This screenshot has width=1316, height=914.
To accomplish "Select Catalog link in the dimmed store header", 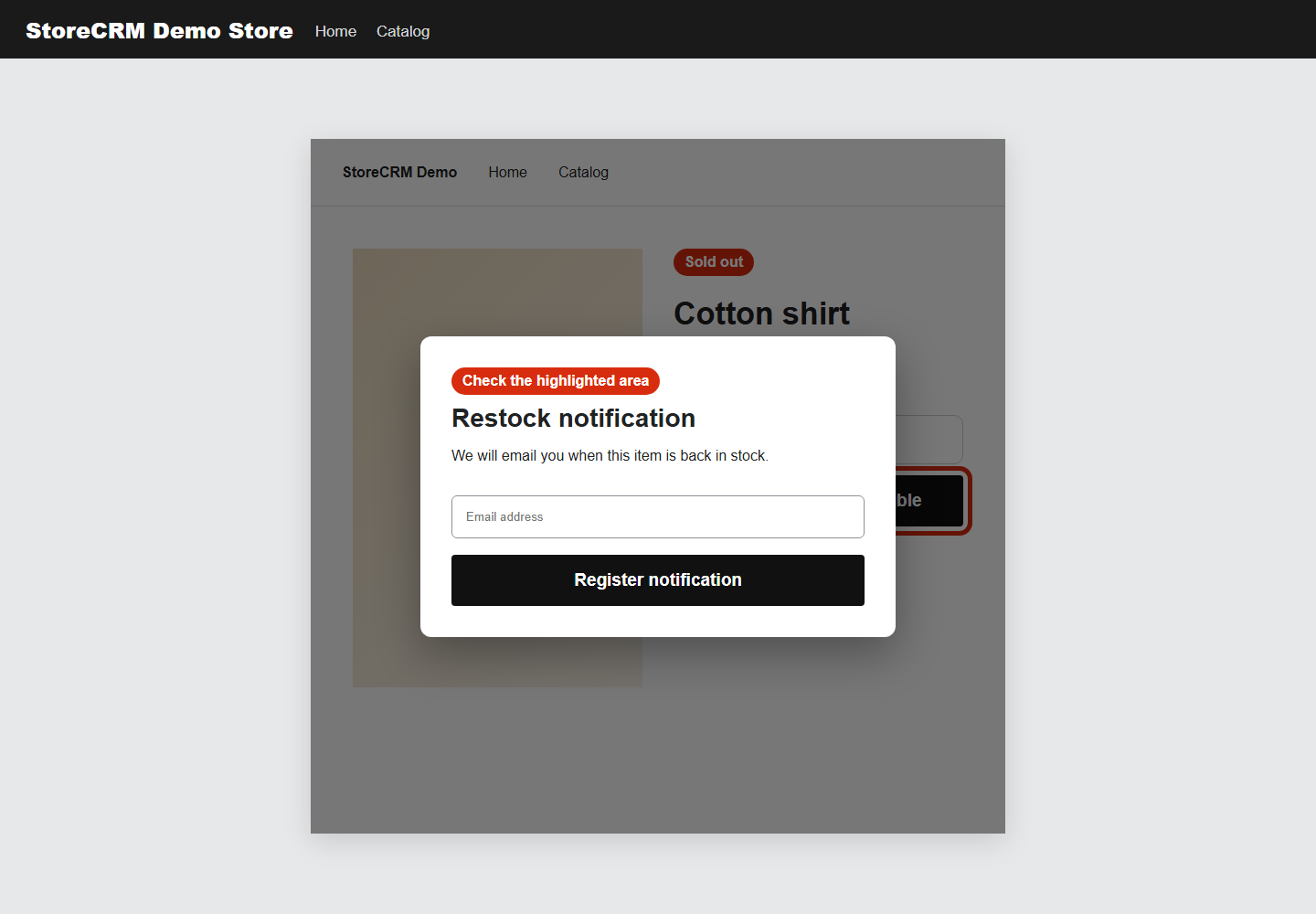I will click(583, 172).
